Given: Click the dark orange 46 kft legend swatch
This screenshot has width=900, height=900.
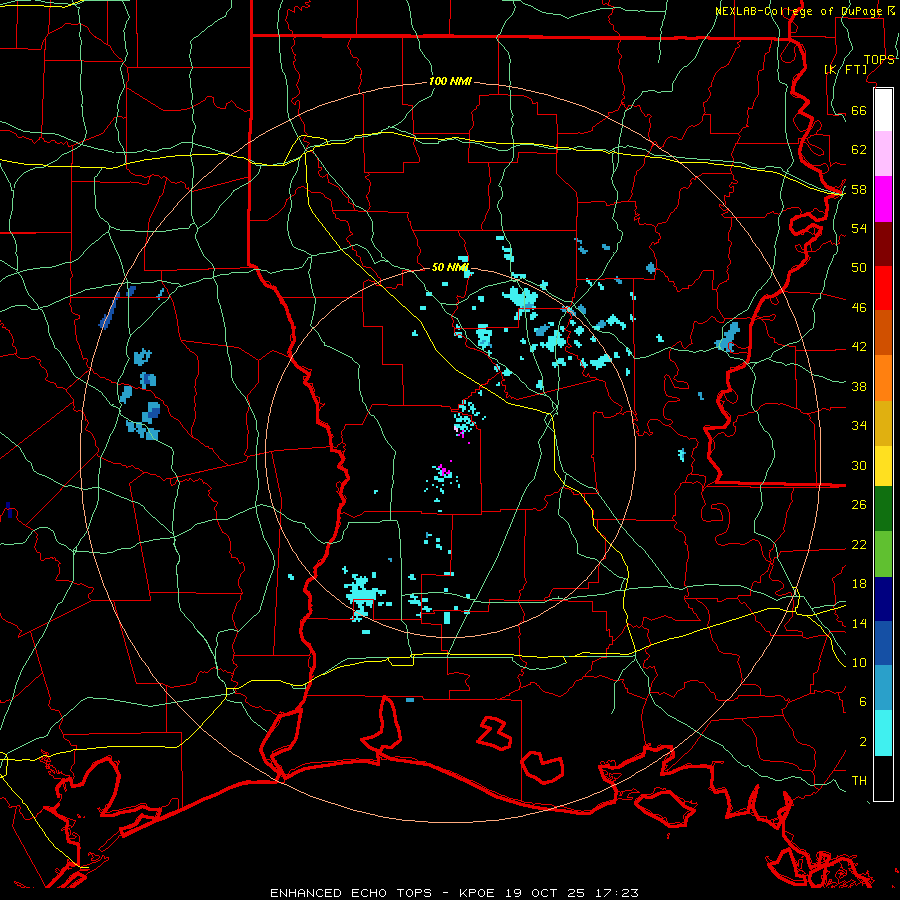Looking at the screenshot, I should (x=883, y=333).
